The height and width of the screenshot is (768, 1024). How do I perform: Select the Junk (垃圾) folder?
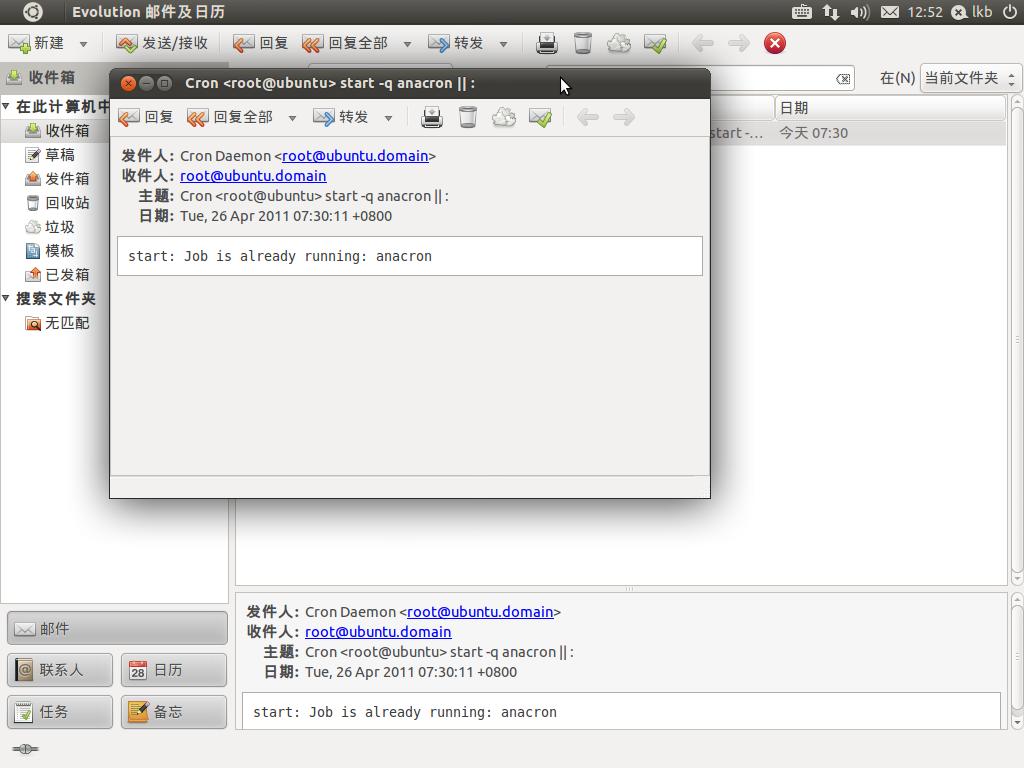point(50,227)
